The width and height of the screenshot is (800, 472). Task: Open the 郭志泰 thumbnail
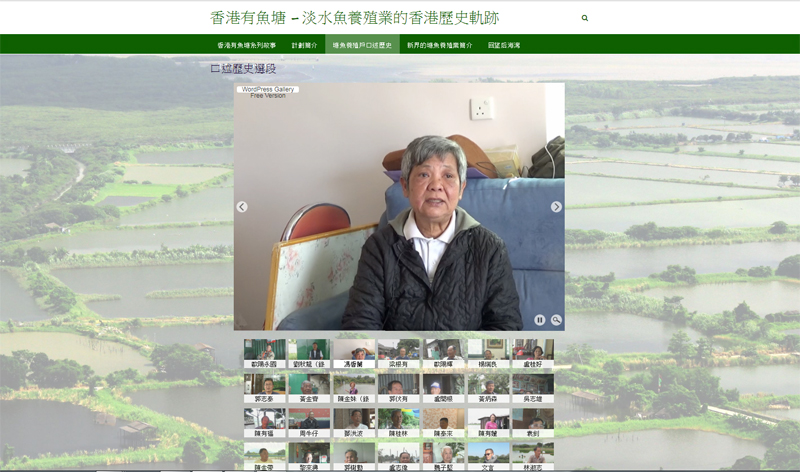click(x=265, y=387)
